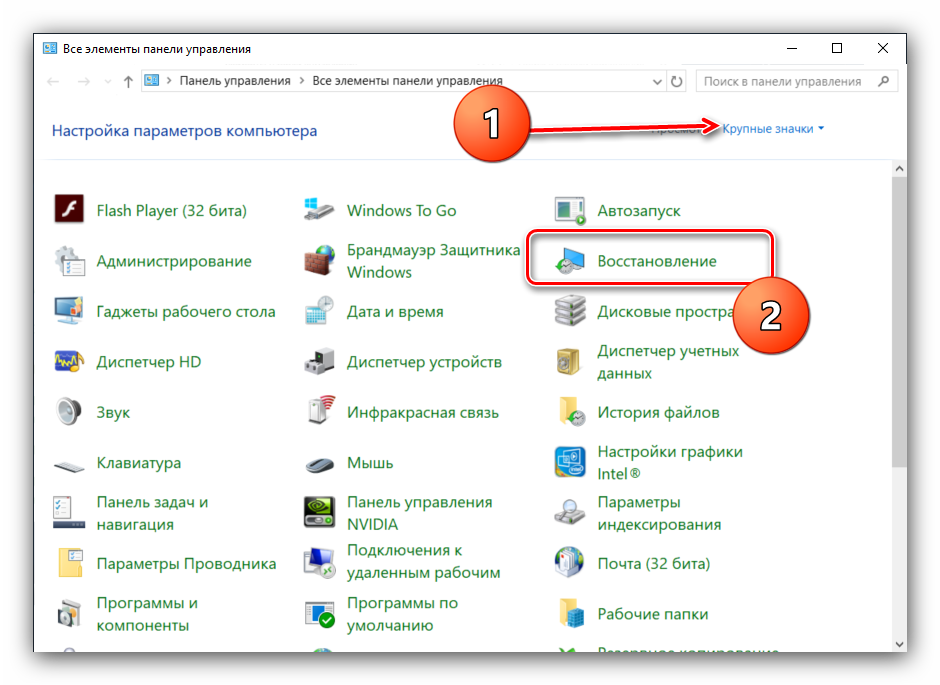Select Все элементы панели управления breadcrumb
Image resolution: width=940 pixels, height=685 pixels.
pos(407,80)
